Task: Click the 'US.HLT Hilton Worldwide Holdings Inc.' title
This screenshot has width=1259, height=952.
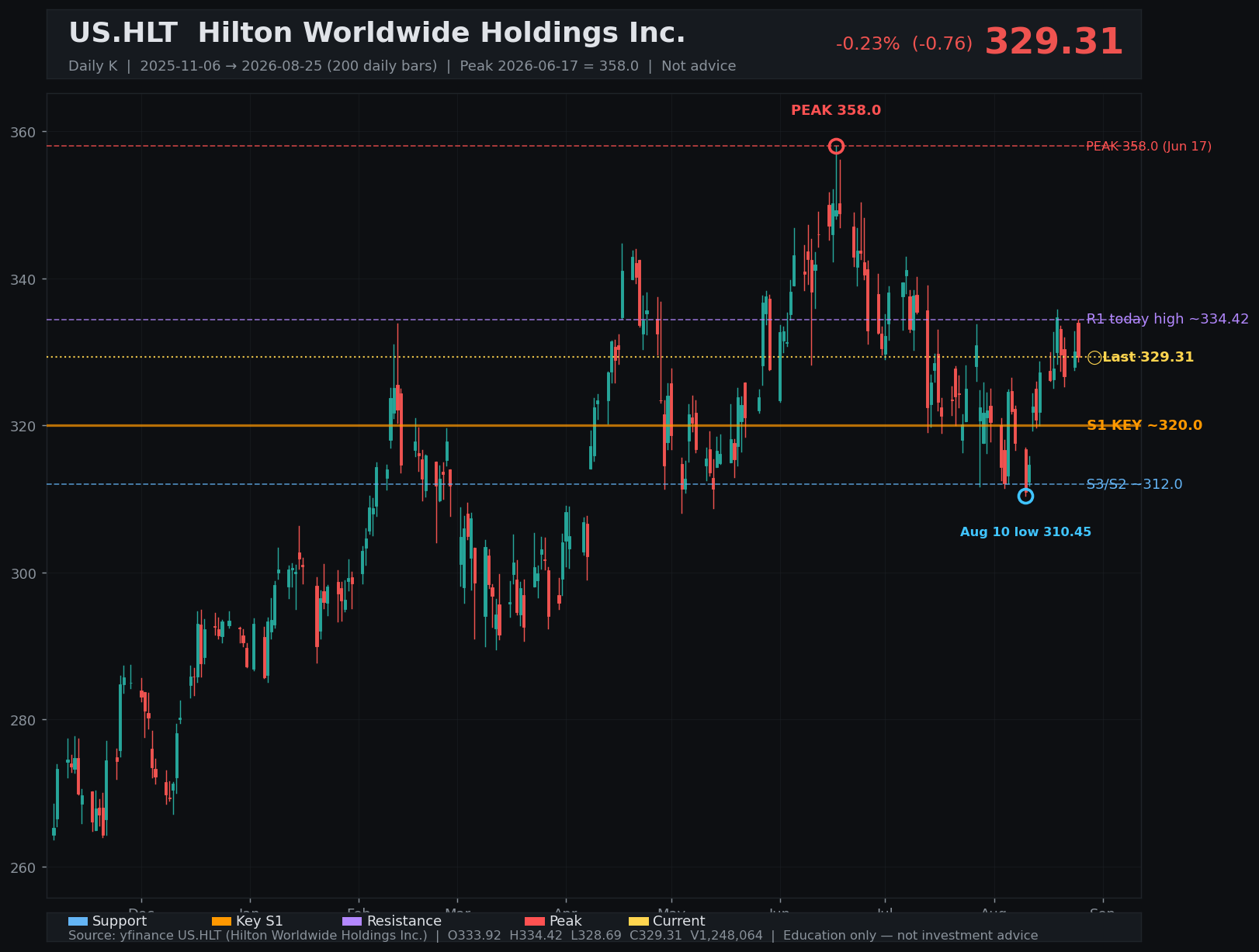Action: pos(377,33)
